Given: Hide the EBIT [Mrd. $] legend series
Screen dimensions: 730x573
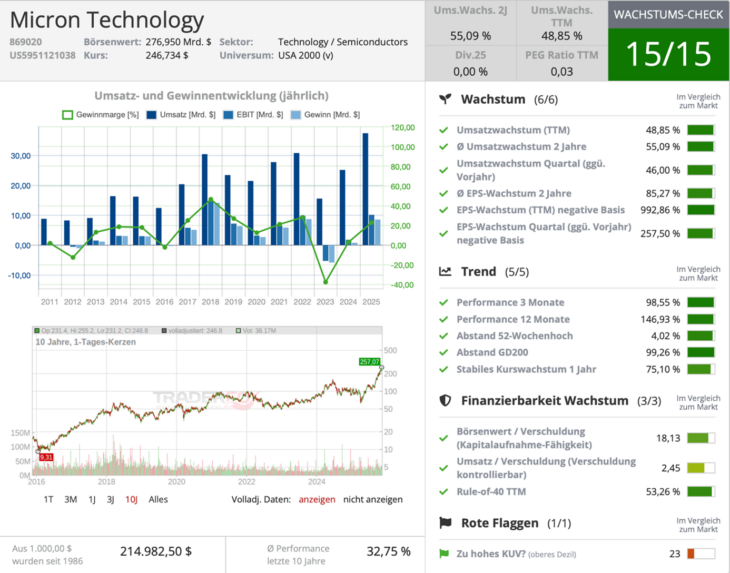Looking at the screenshot, I should click(x=251, y=115).
